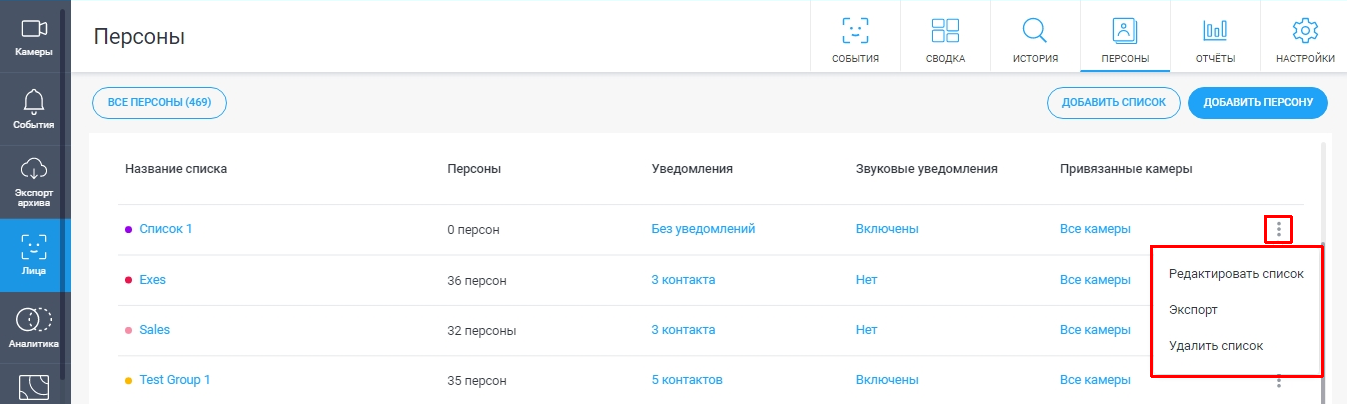
Task: Switch to the Сводка tab
Action: pos(945,38)
